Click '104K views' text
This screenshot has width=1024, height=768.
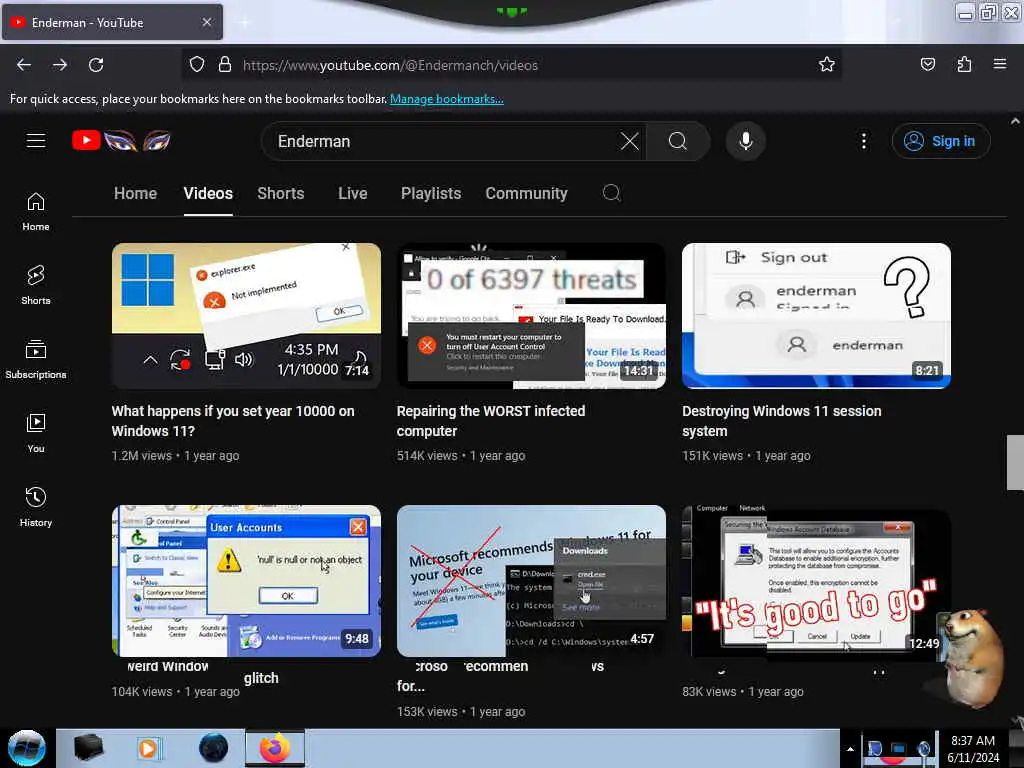142,692
